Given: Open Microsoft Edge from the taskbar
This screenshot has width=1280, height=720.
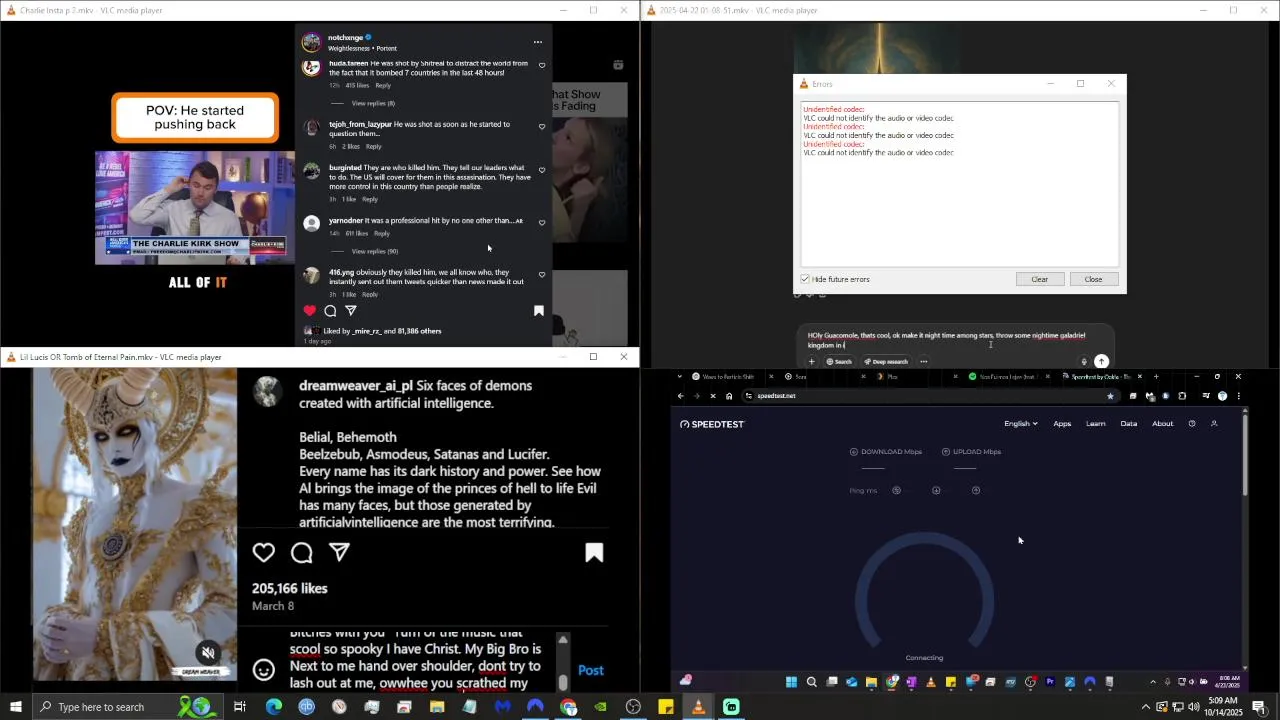Looking at the screenshot, I should (x=274, y=707).
